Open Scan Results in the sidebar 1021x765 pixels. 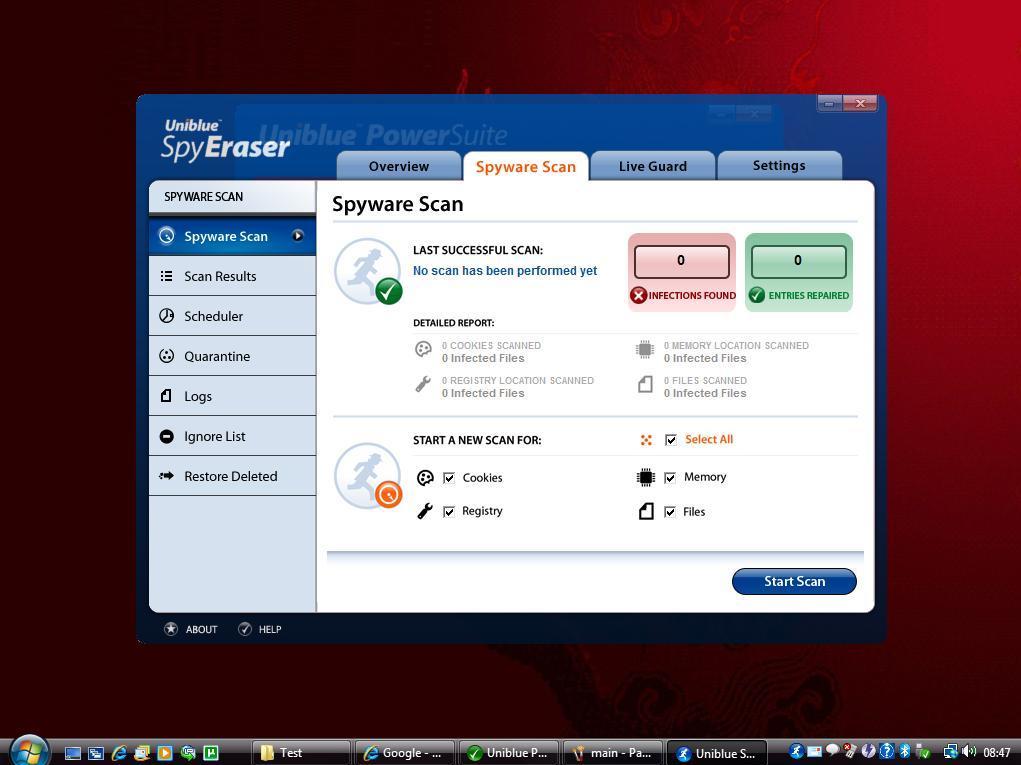[x=232, y=276]
